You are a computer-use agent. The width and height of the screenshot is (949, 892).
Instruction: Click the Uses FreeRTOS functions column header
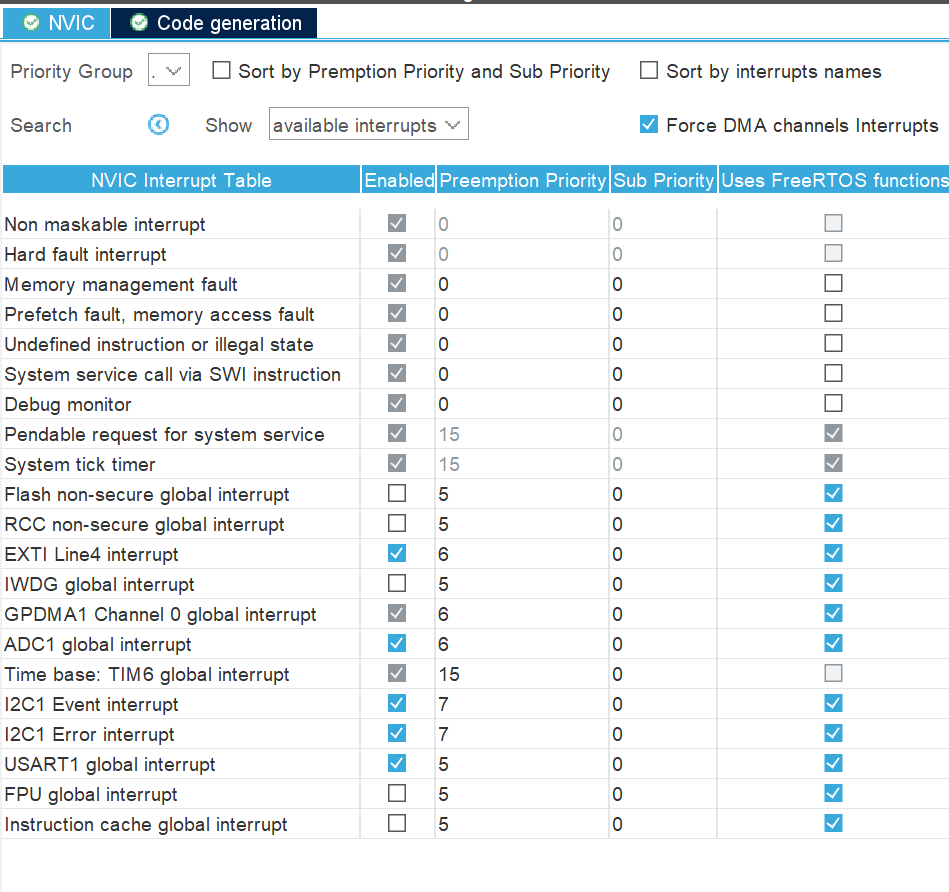[834, 180]
